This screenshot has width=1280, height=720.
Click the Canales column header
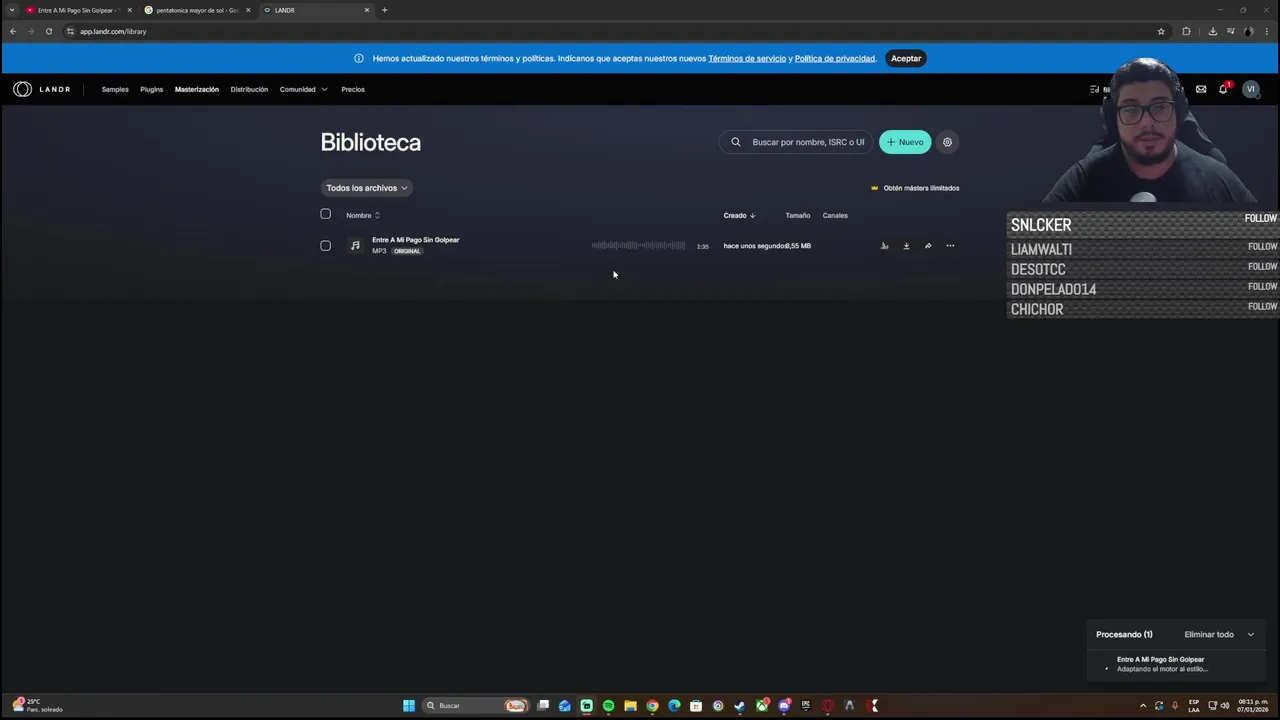835,215
